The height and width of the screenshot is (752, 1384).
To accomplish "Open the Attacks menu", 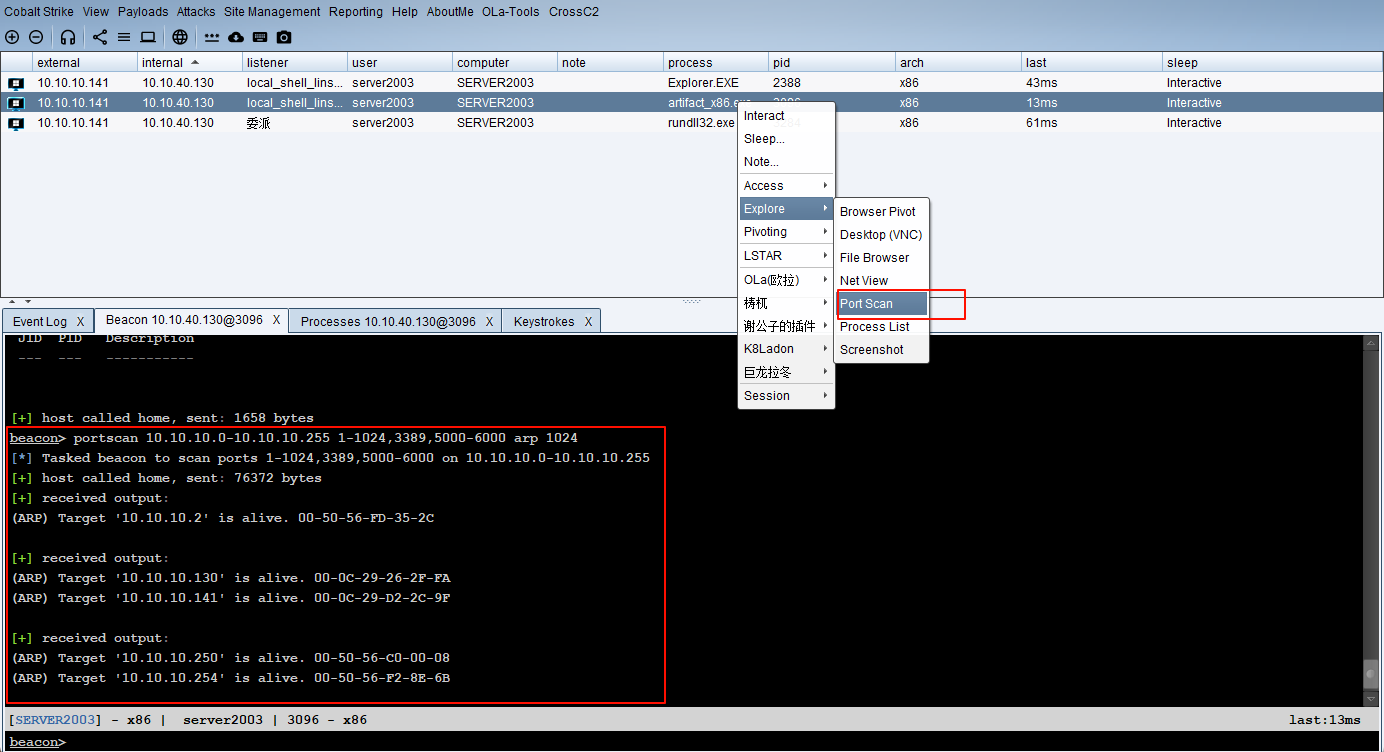I will [x=196, y=12].
